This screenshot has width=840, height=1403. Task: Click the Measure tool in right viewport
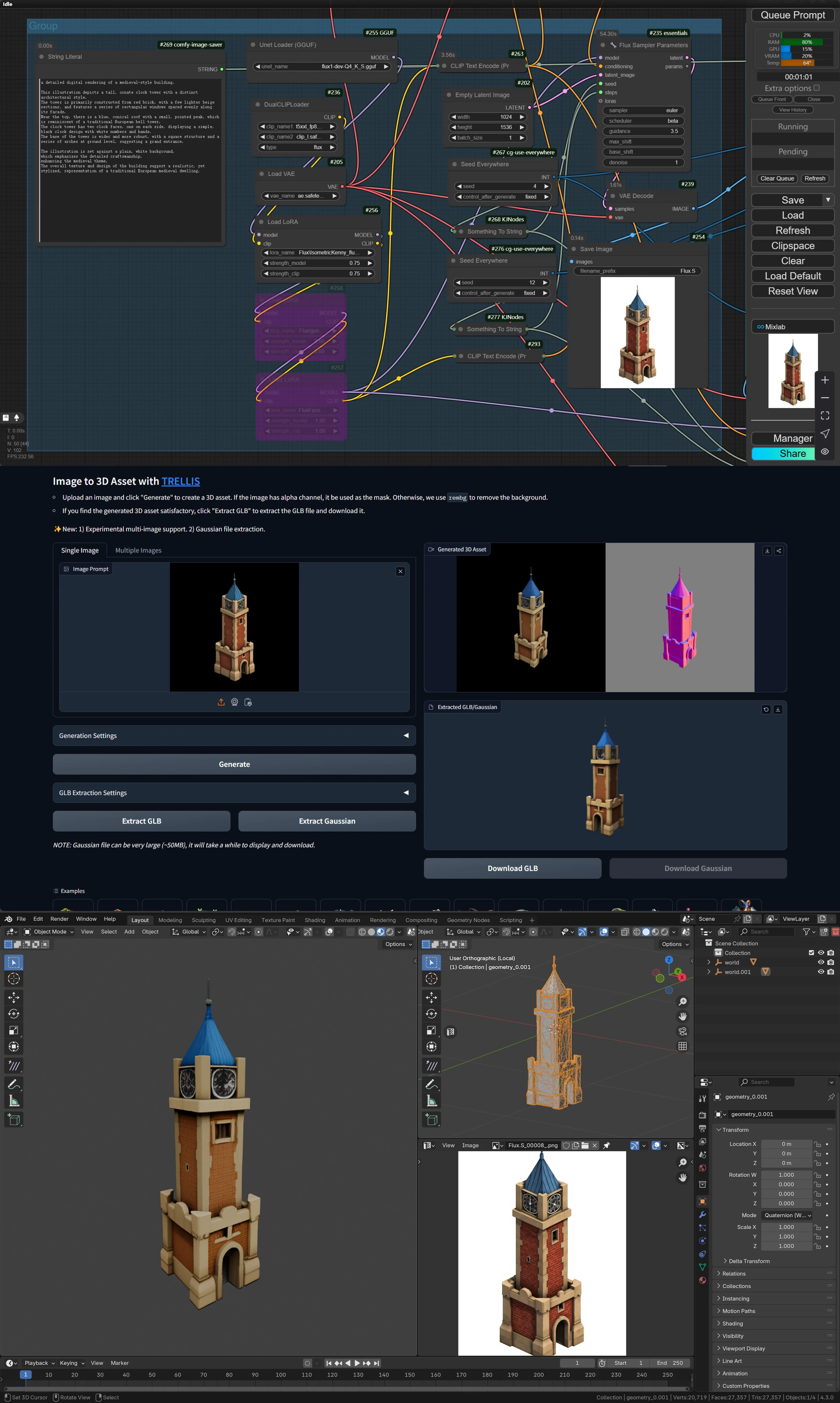431,1101
